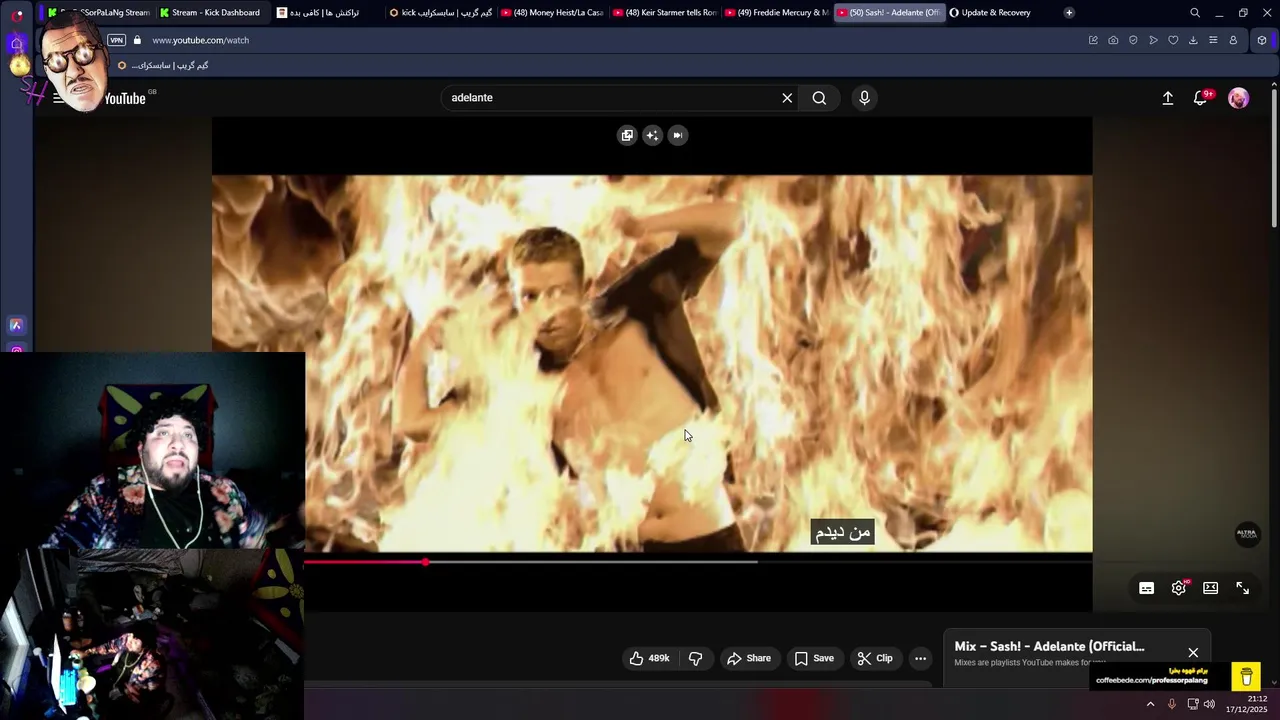Viewport: 1280px width, 720px height.
Task: Open the YouTube account avatar menu
Action: click(1238, 98)
